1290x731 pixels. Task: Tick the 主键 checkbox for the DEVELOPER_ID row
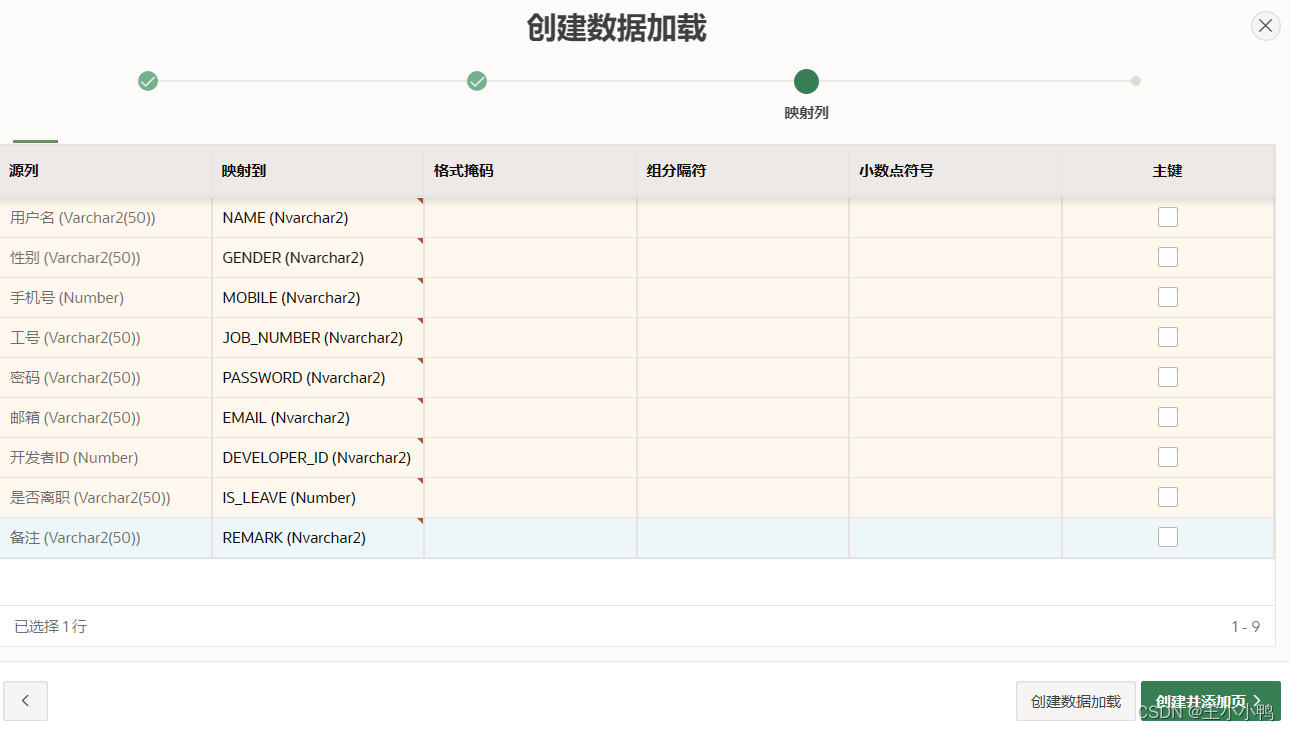pyautogui.click(x=1167, y=457)
